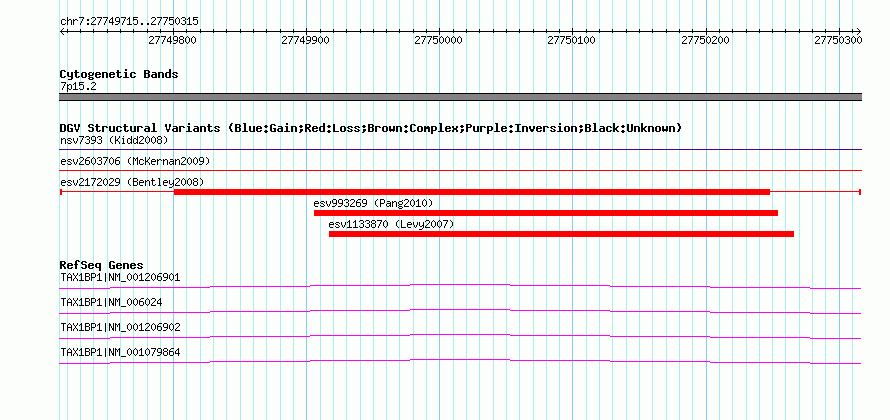Open variant esv1133870 (Levy2007) label

click(x=391, y=224)
